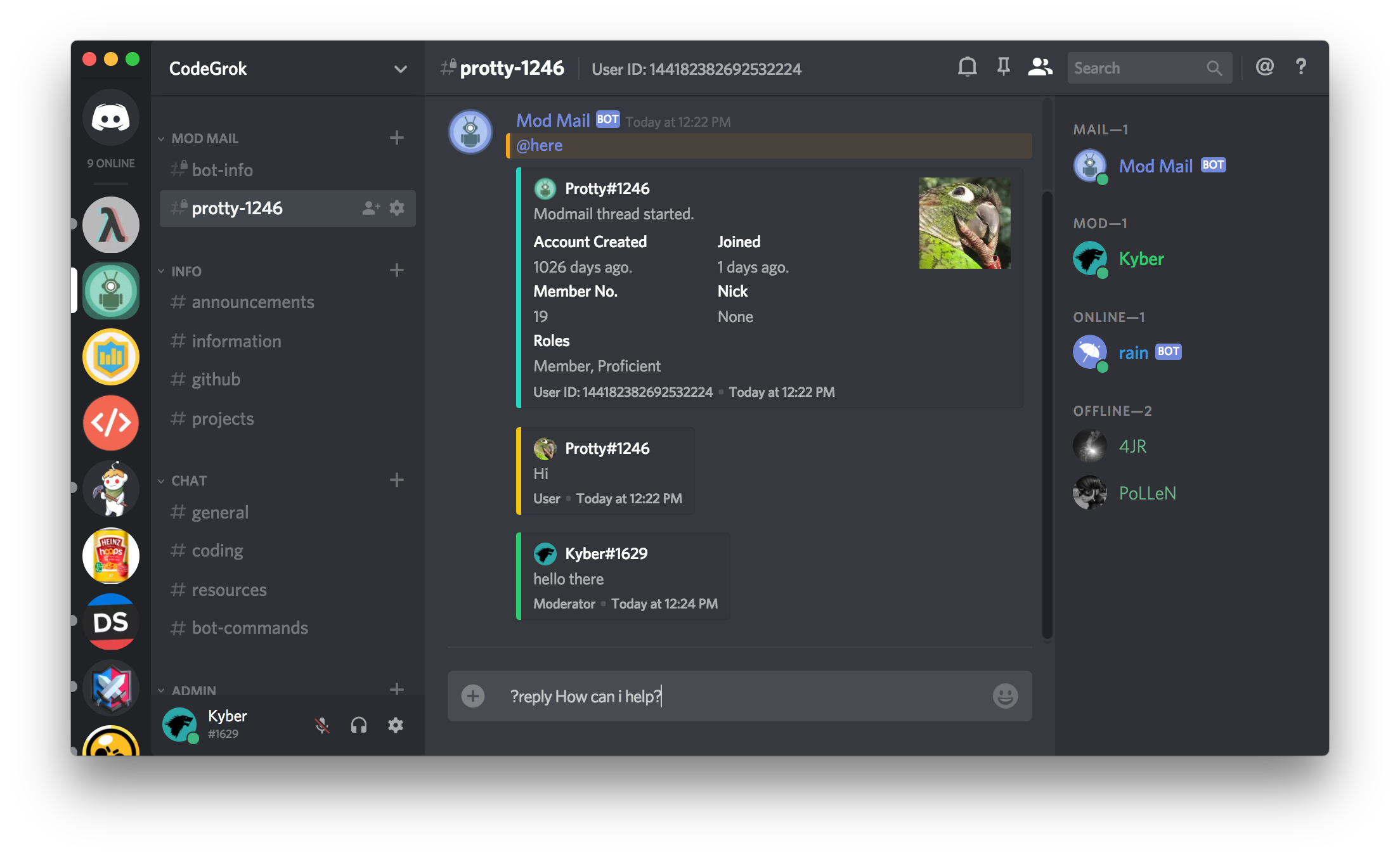Open the help question mark
The image size is (1400, 857).
pos(1300,67)
